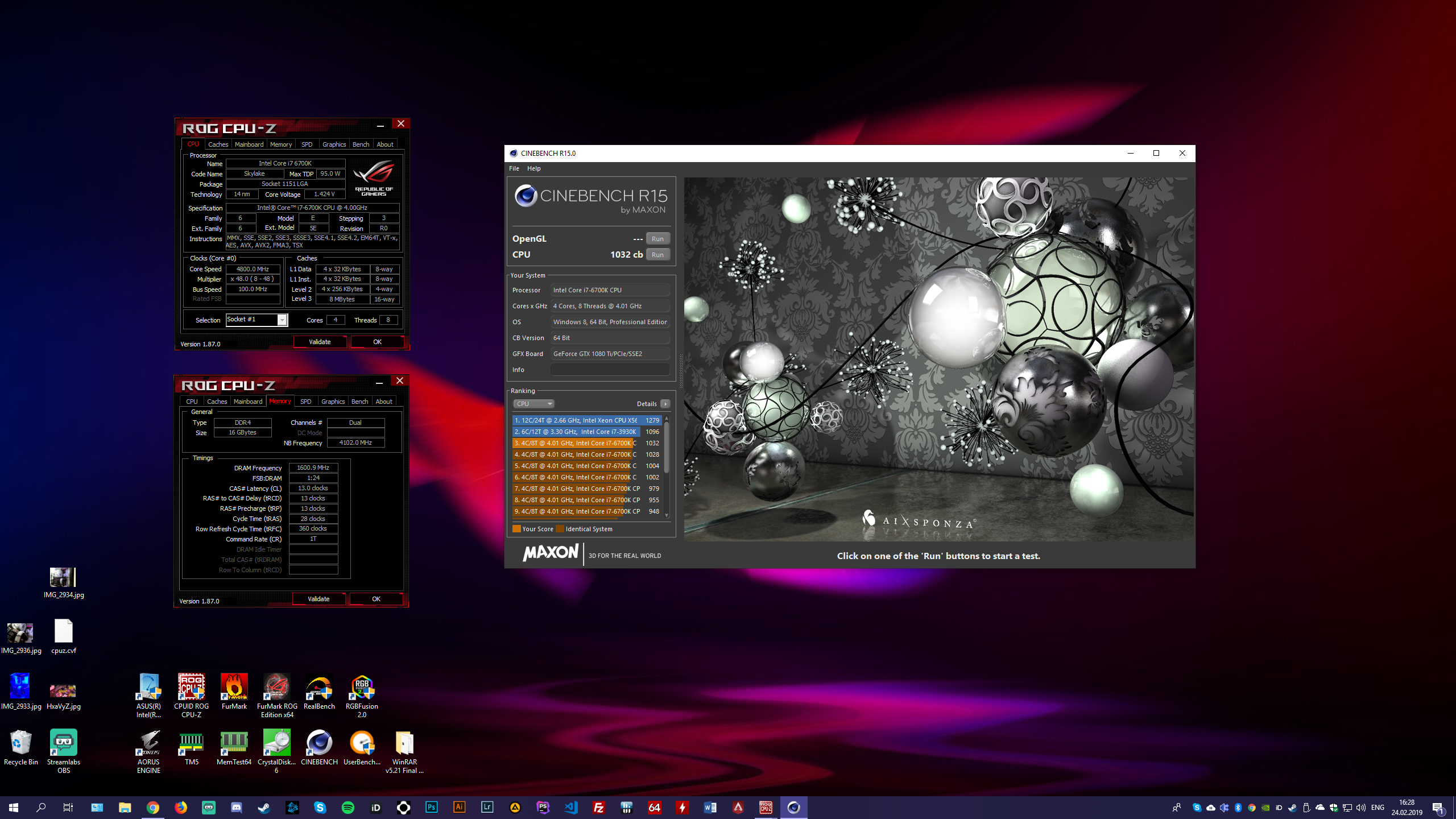Switch to Photoshop in the taskbar
The width and height of the screenshot is (1456, 819).
[x=432, y=807]
